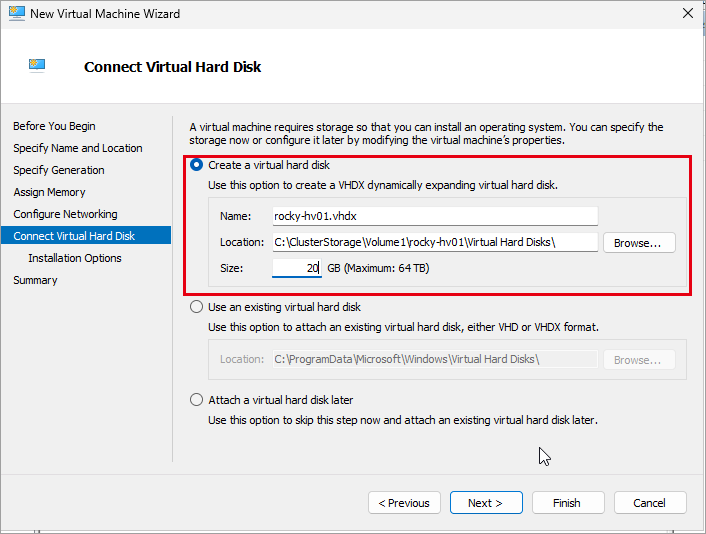706x534 pixels.
Task: Browse for the new disk location
Action: [x=639, y=243]
